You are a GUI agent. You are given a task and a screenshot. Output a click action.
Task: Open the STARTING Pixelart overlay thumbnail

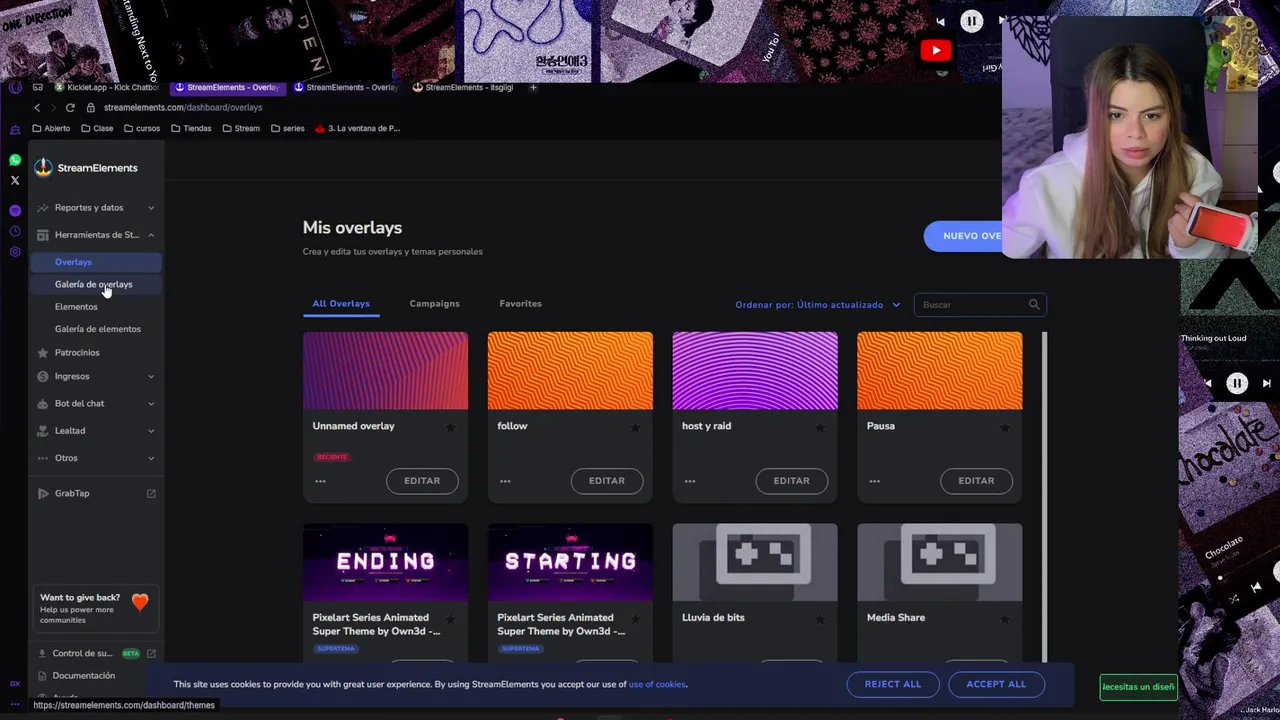click(x=570, y=562)
